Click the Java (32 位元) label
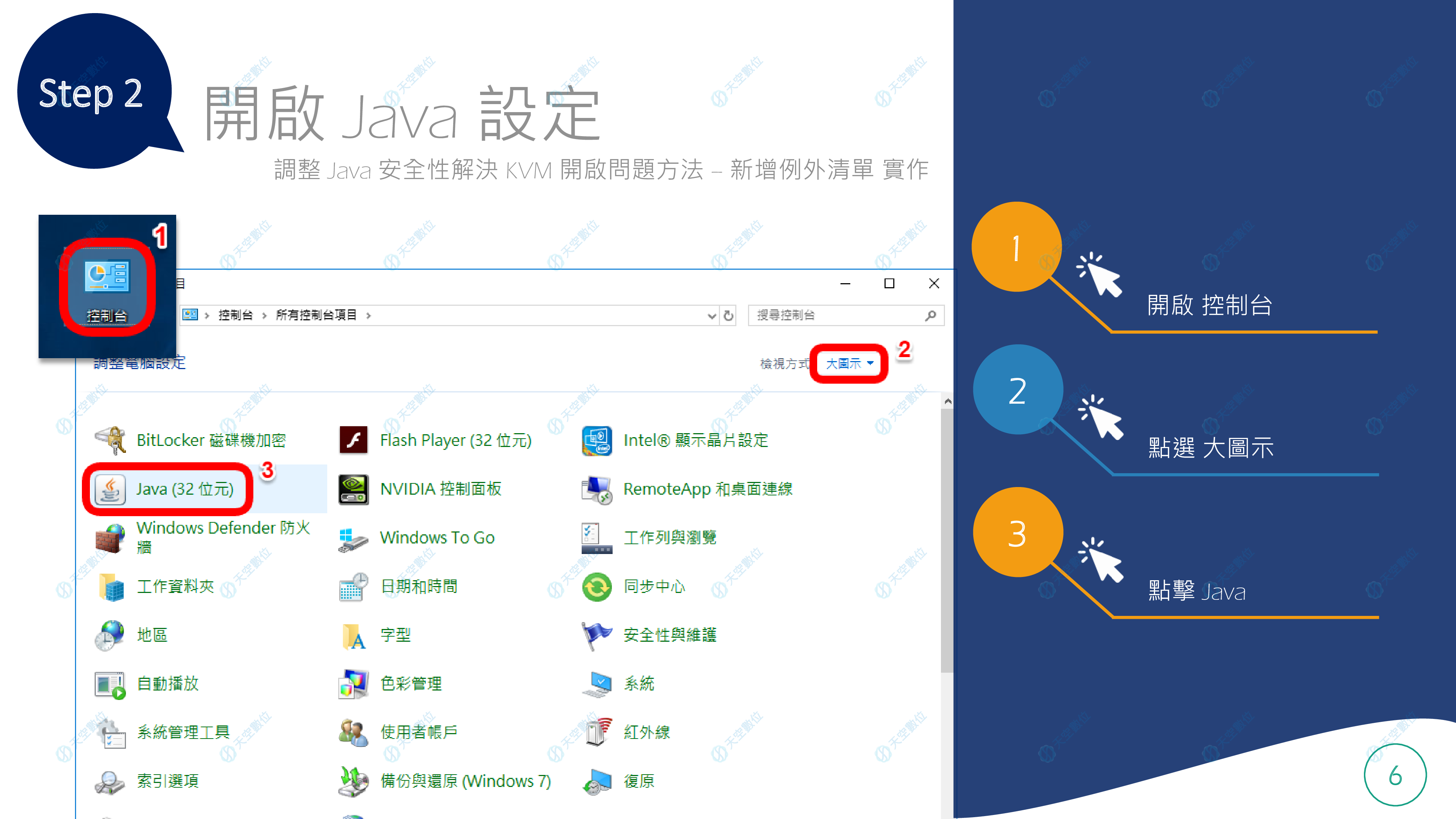 185,489
